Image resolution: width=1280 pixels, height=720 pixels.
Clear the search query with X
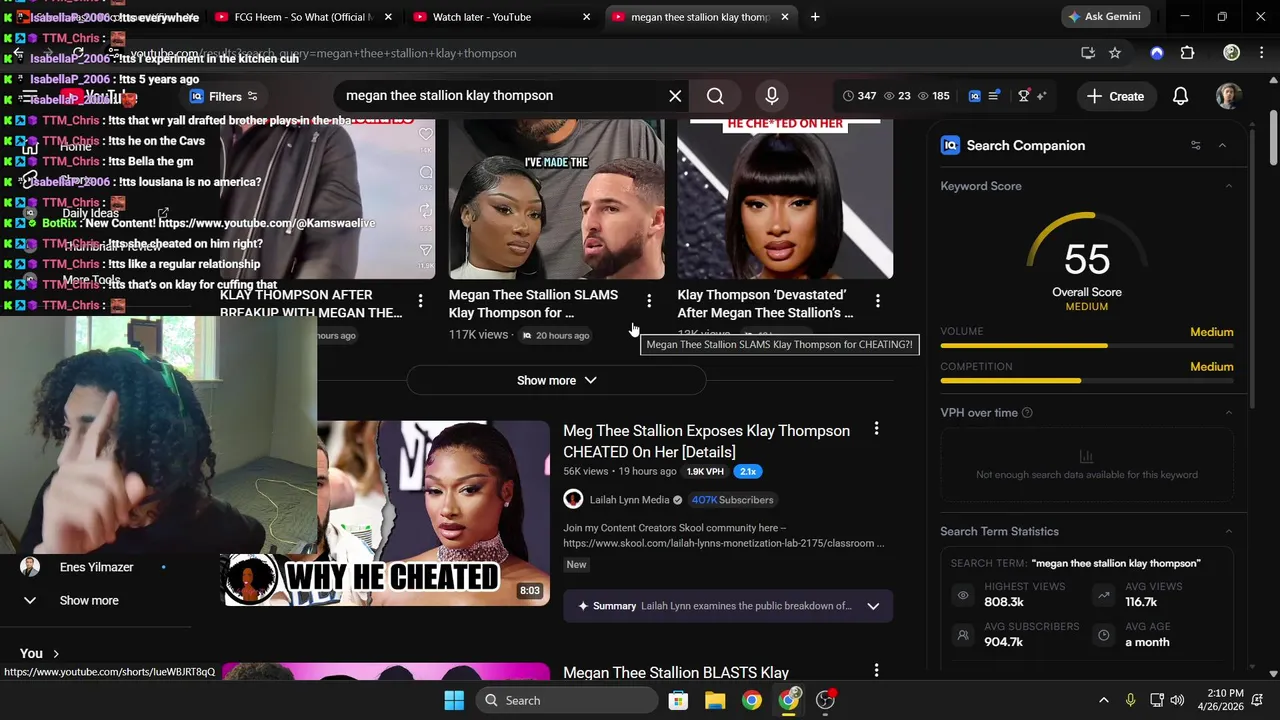tap(675, 96)
